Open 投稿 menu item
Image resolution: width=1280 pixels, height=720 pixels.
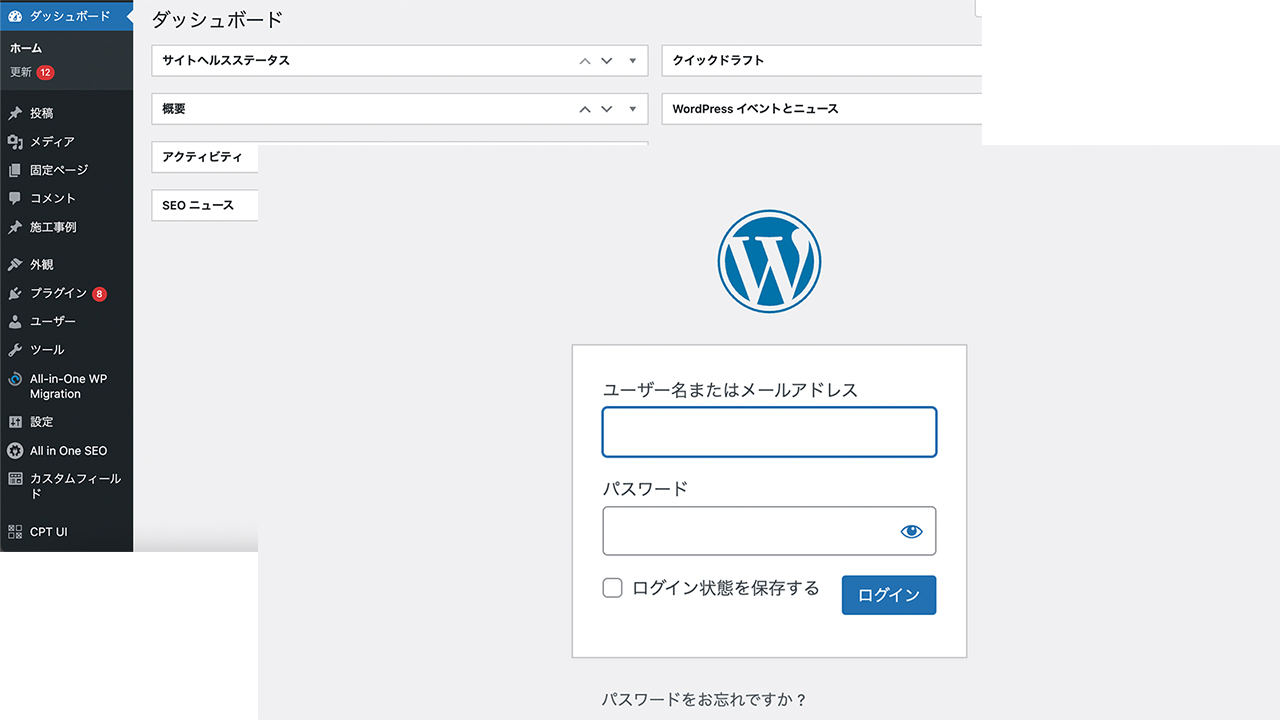pos(66,113)
